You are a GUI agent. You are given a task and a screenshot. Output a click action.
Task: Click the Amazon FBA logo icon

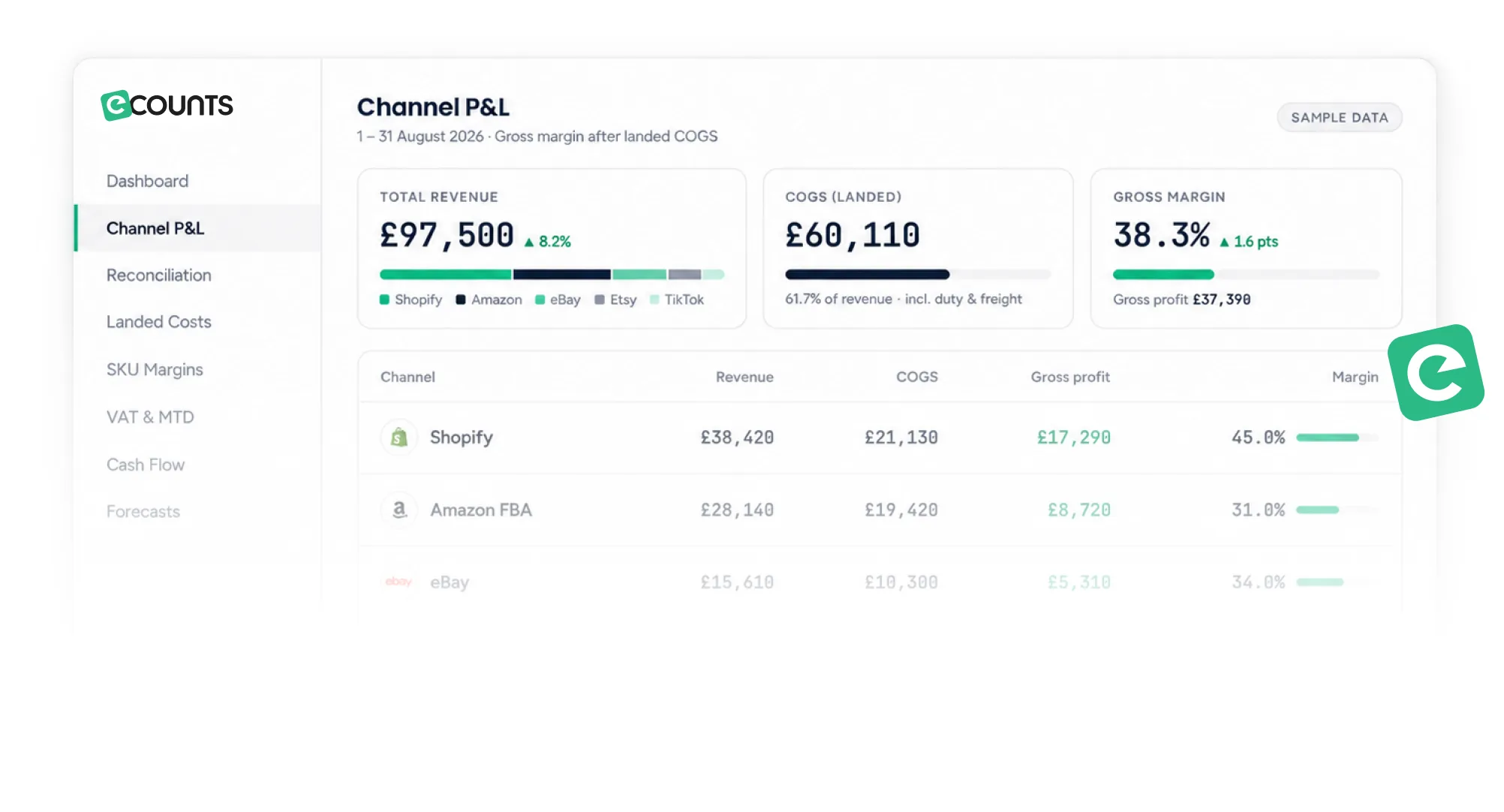click(x=399, y=510)
